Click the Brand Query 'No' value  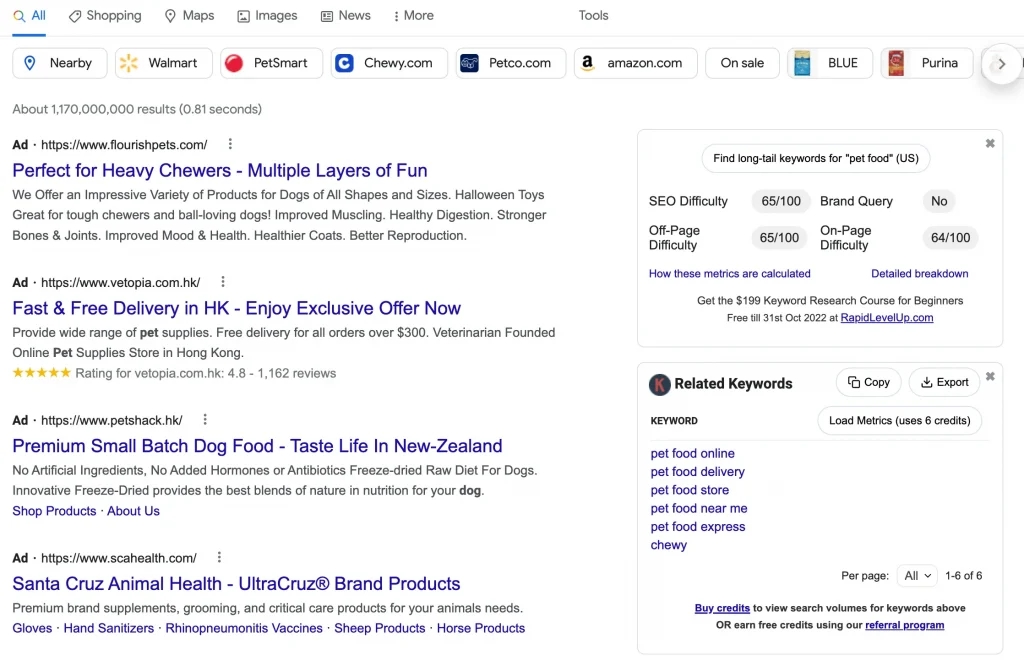(x=939, y=202)
